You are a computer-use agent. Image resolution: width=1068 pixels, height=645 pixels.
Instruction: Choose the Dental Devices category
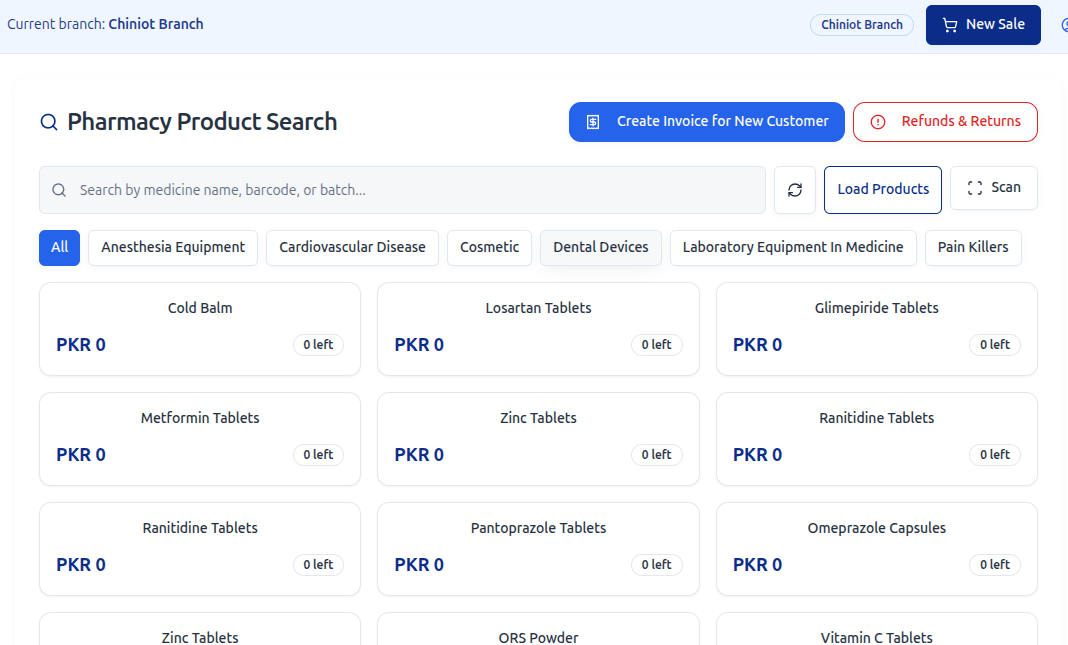600,248
